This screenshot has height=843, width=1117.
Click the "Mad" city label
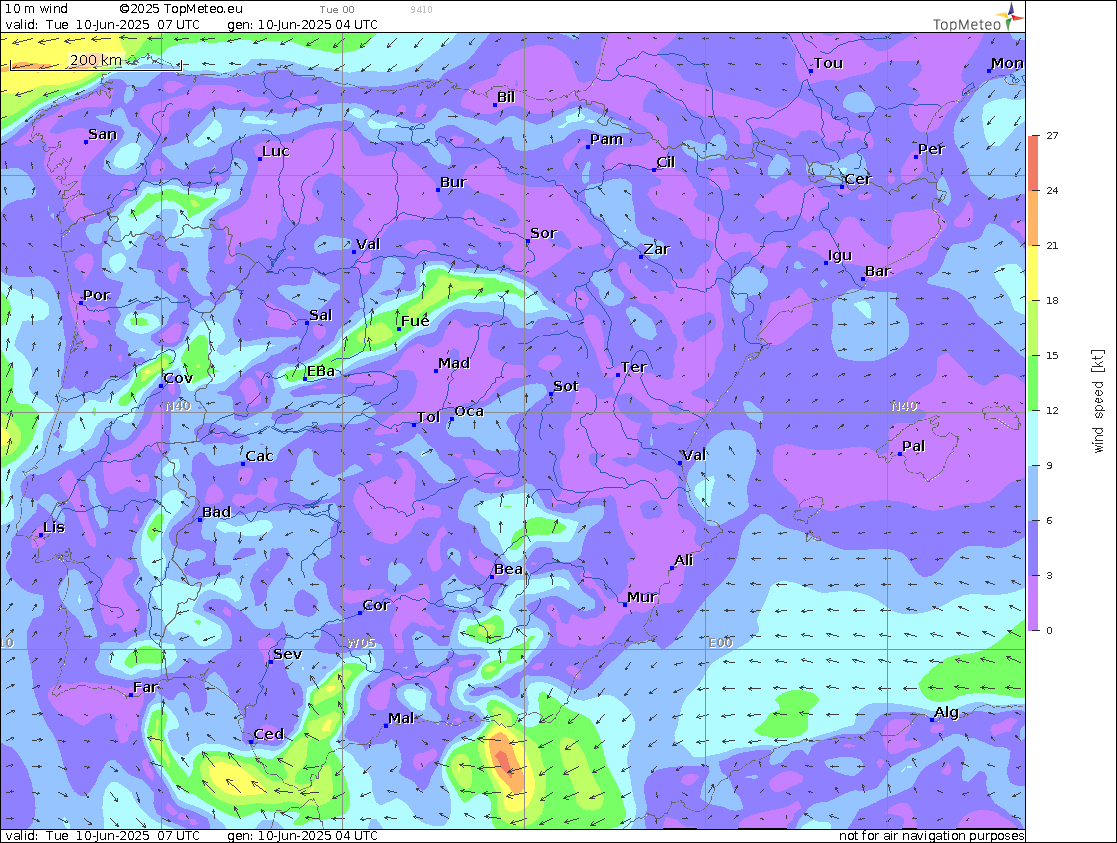click(x=454, y=363)
